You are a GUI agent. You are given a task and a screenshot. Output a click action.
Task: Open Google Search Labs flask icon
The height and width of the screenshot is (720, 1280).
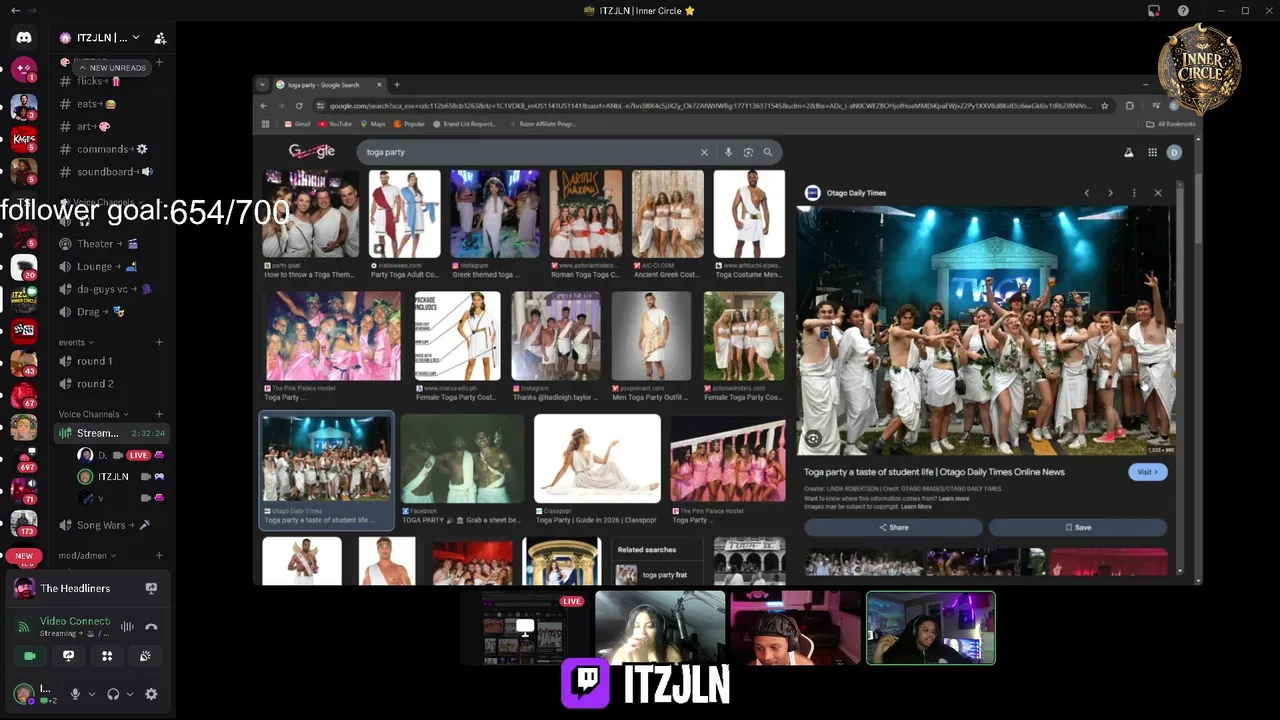coord(1129,152)
